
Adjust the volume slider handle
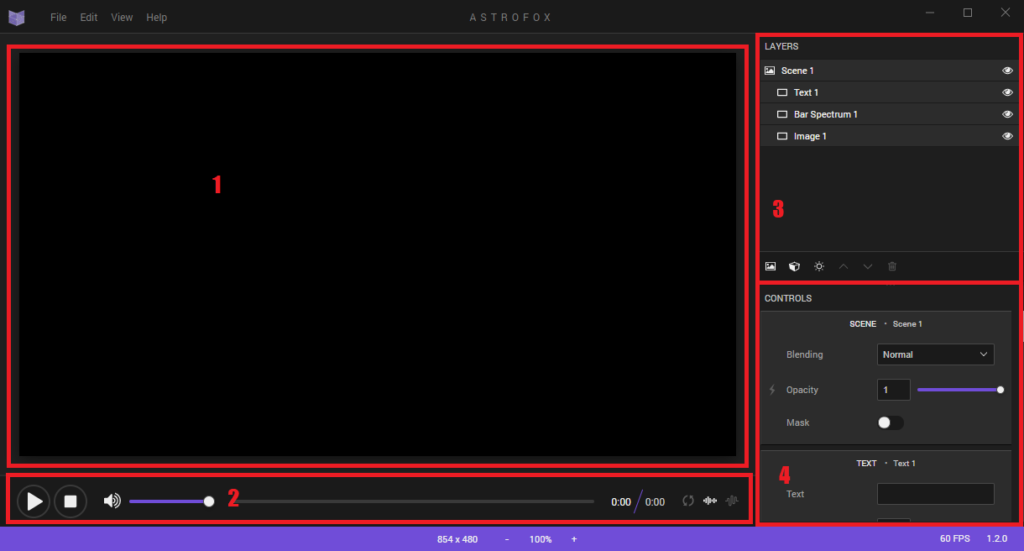point(209,501)
